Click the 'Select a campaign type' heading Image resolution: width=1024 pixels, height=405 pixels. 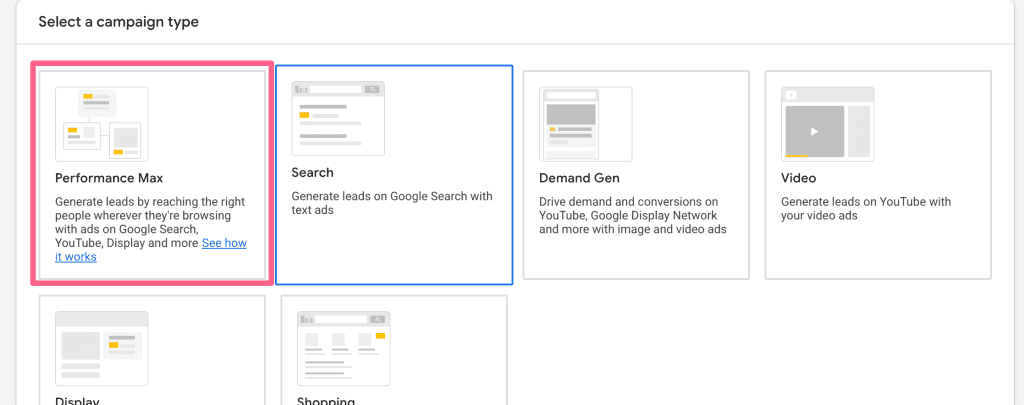pyautogui.click(x=118, y=22)
